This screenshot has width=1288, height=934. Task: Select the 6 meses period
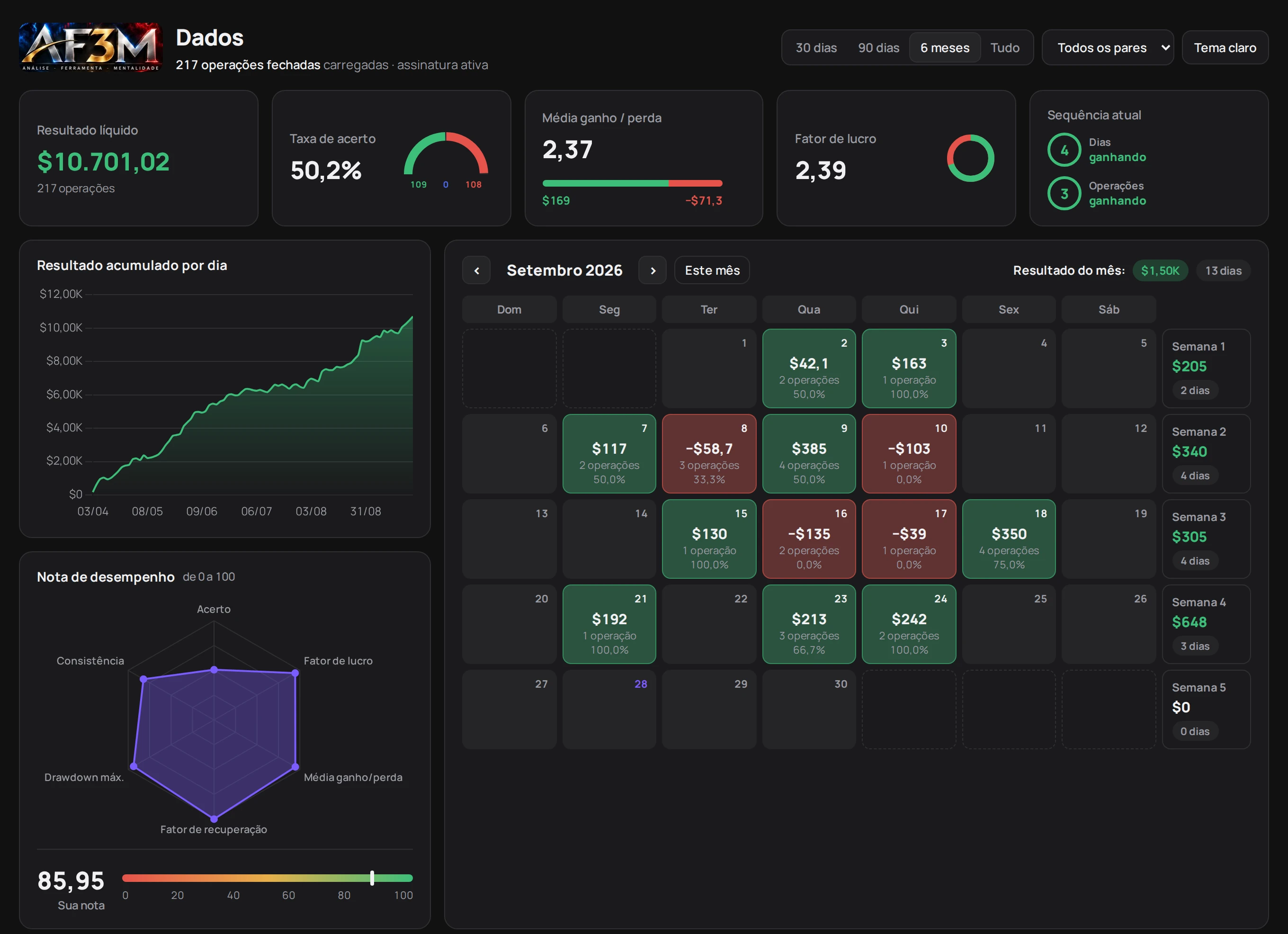click(945, 48)
